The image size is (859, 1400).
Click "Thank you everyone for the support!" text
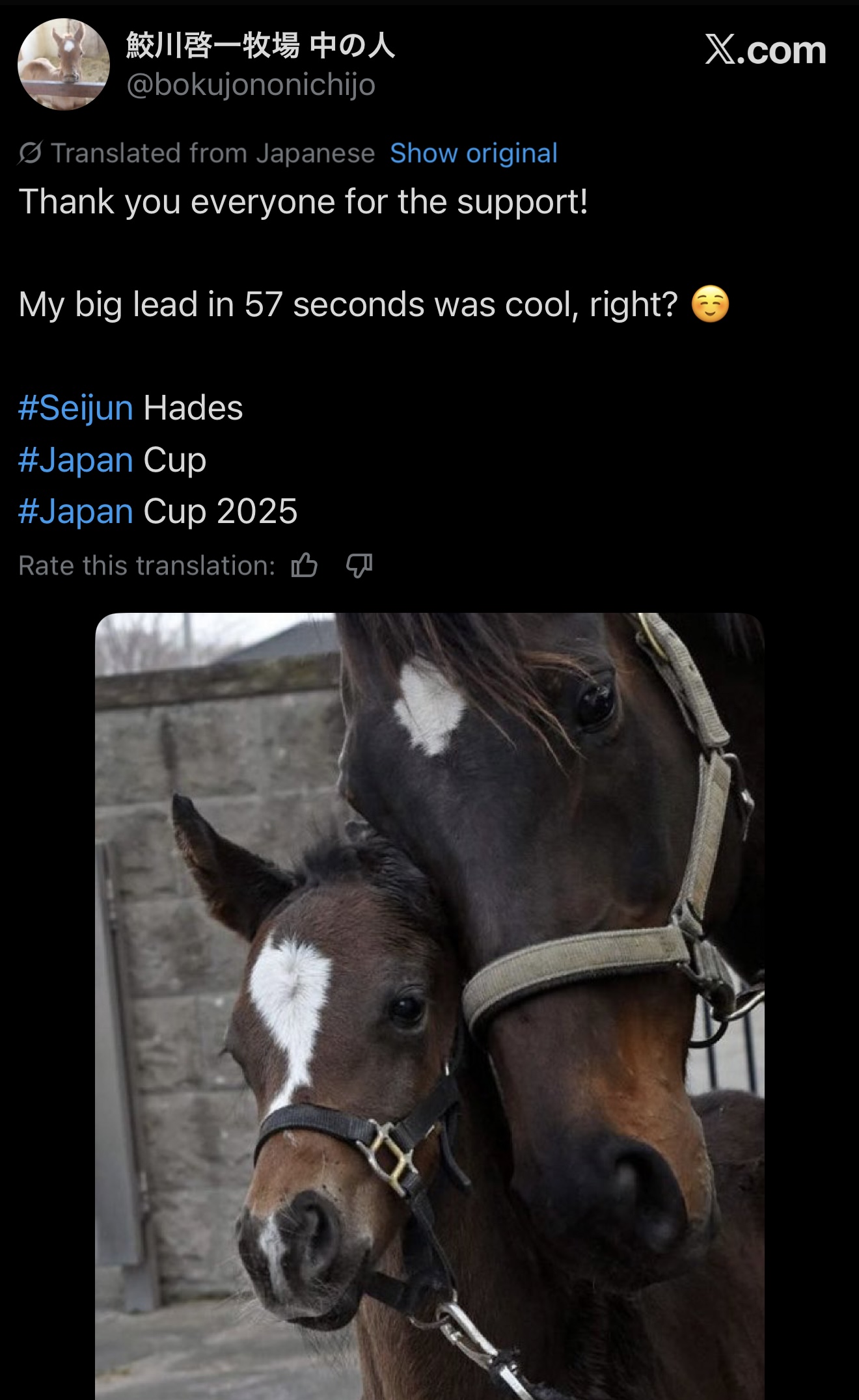tap(303, 202)
